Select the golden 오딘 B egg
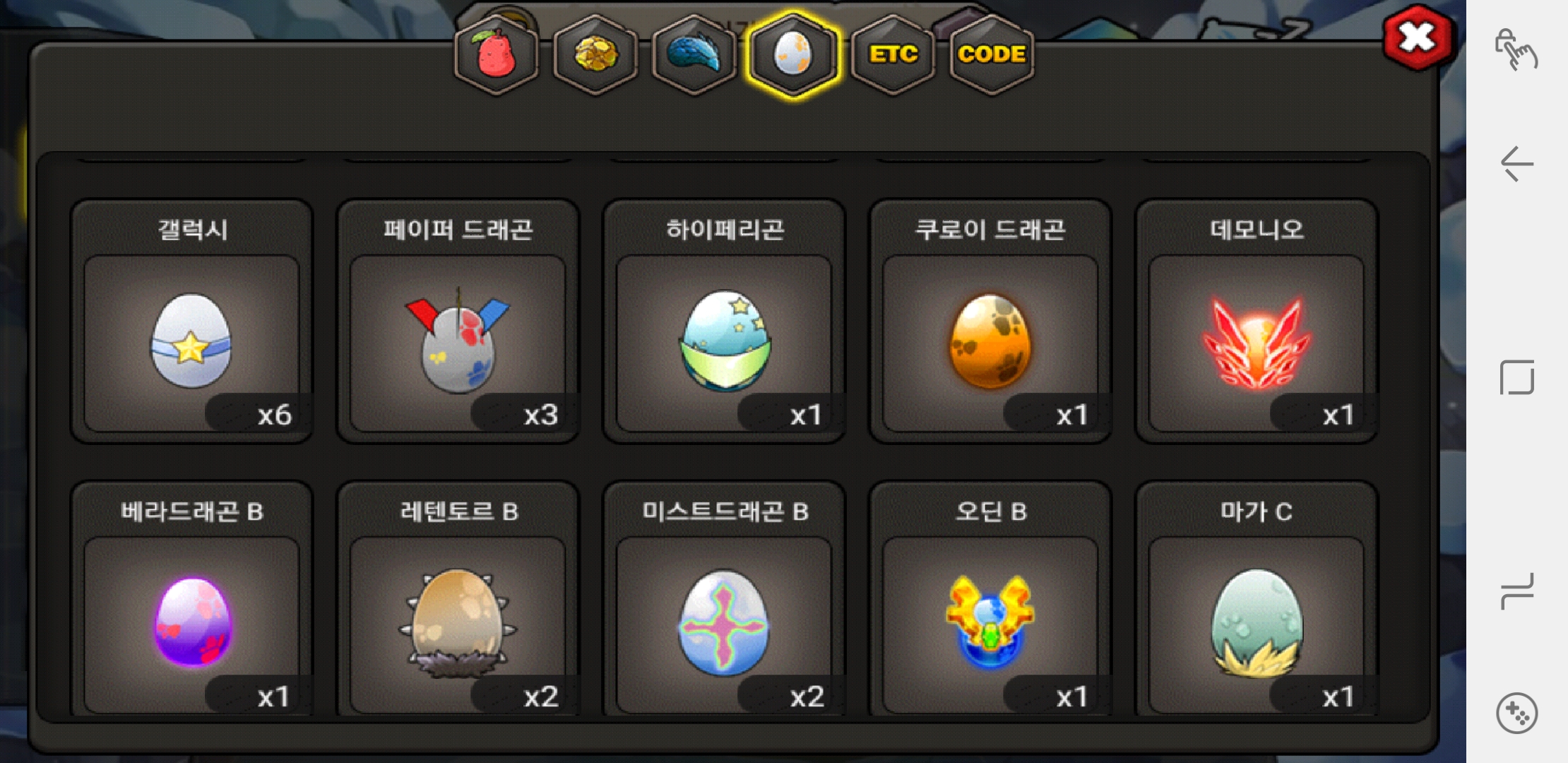This screenshot has height=763, width=1568. tap(990, 599)
